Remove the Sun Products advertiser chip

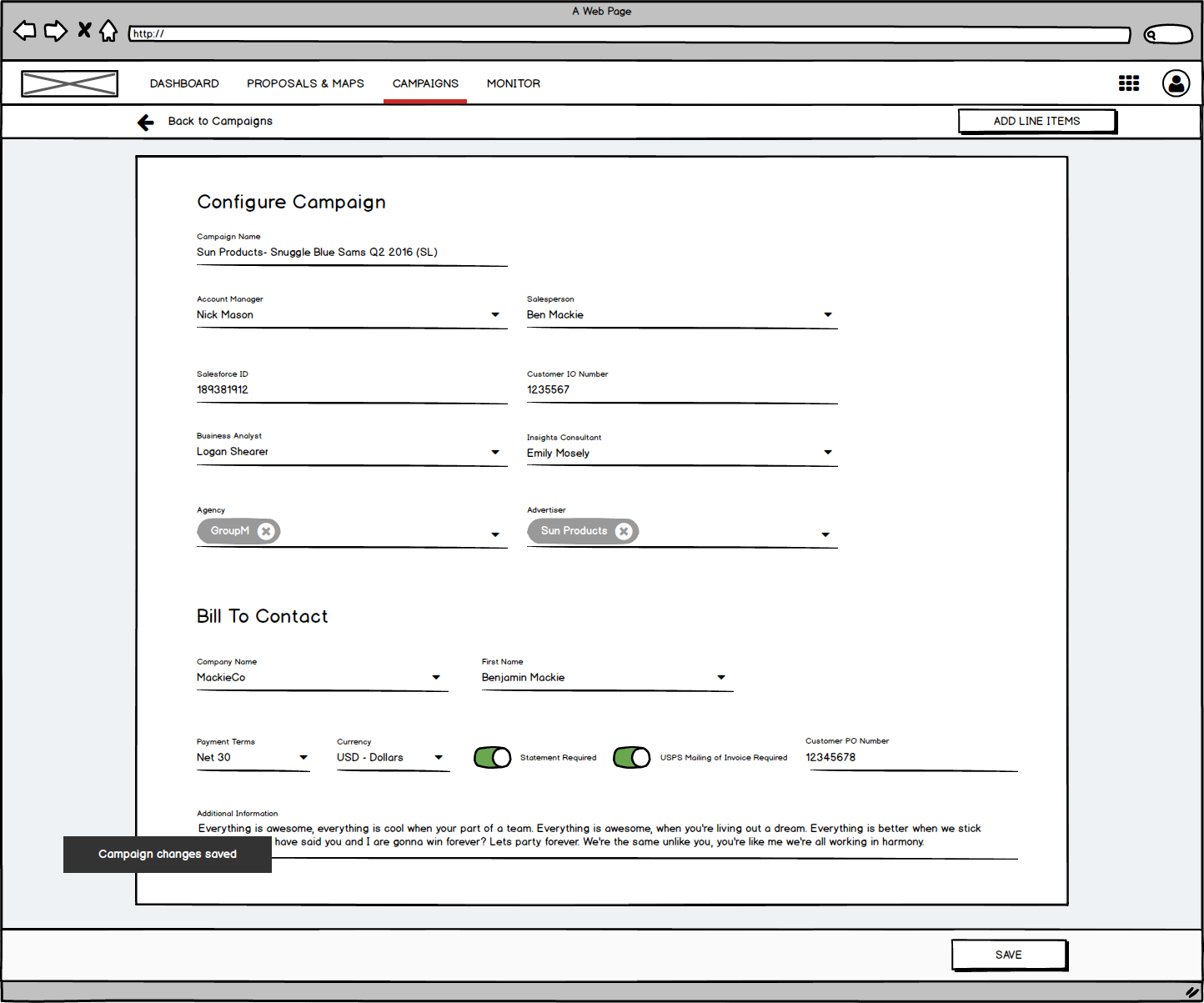coord(623,531)
